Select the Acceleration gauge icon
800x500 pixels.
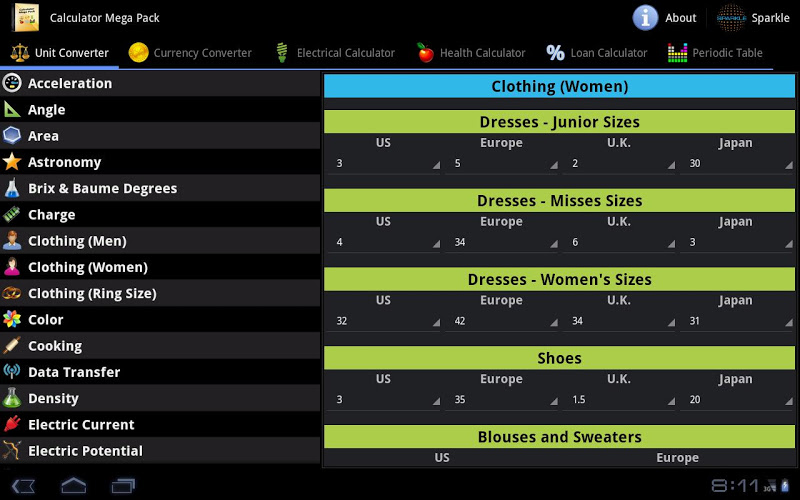point(12,83)
